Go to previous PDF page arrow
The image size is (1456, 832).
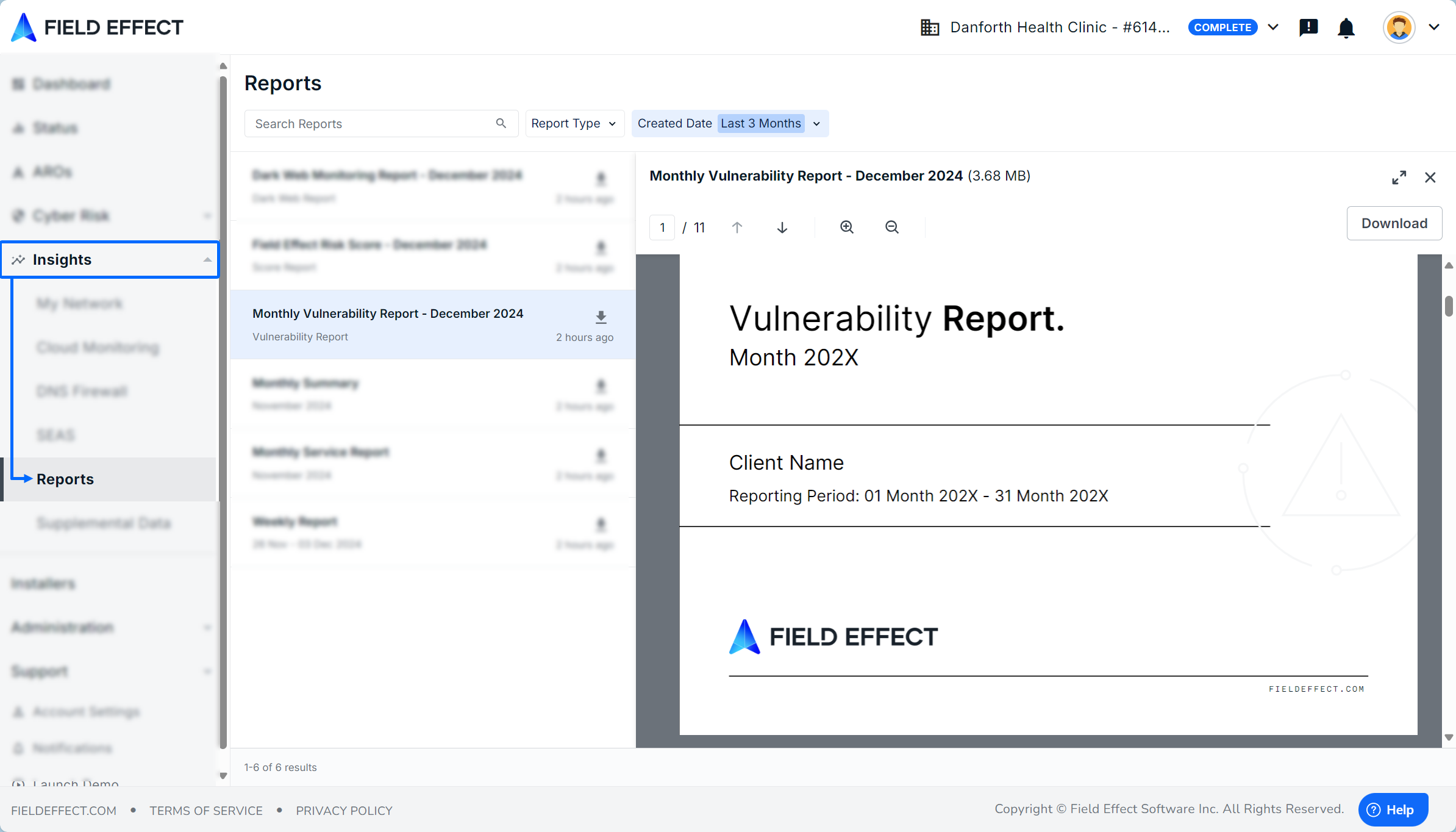[737, 228]
